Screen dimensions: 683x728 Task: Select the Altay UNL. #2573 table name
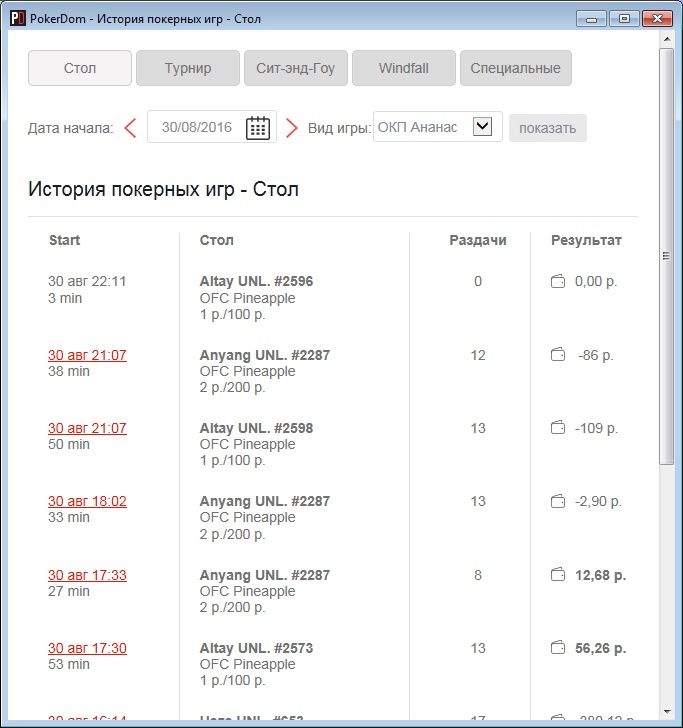tap(256, 648)
